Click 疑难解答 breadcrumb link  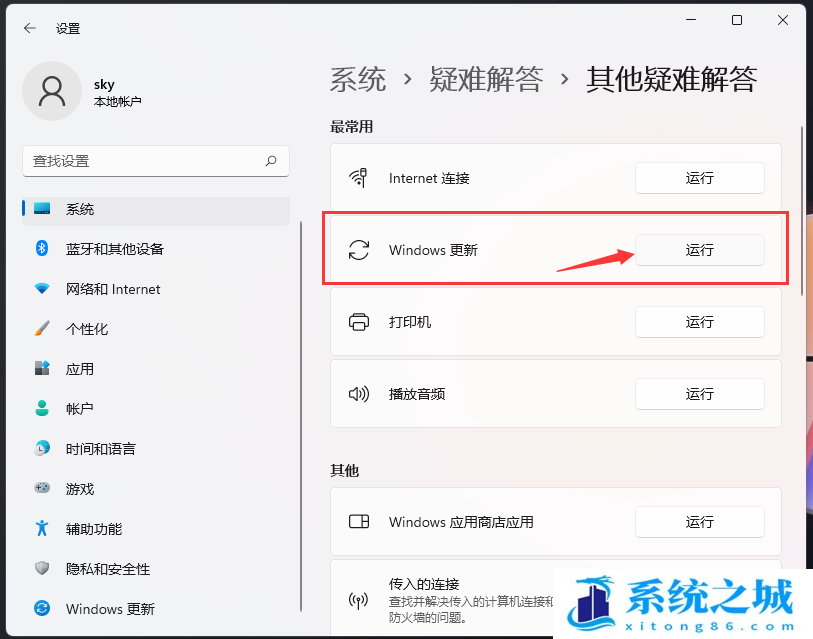pos(486,79)
